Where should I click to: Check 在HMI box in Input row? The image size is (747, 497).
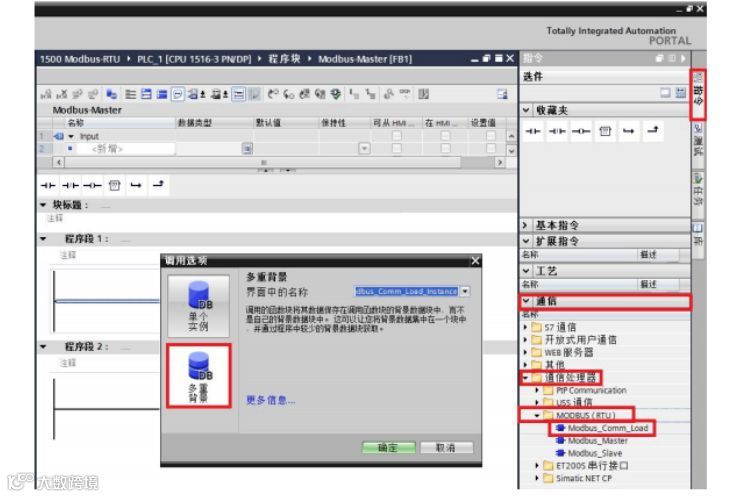(445, 136)
